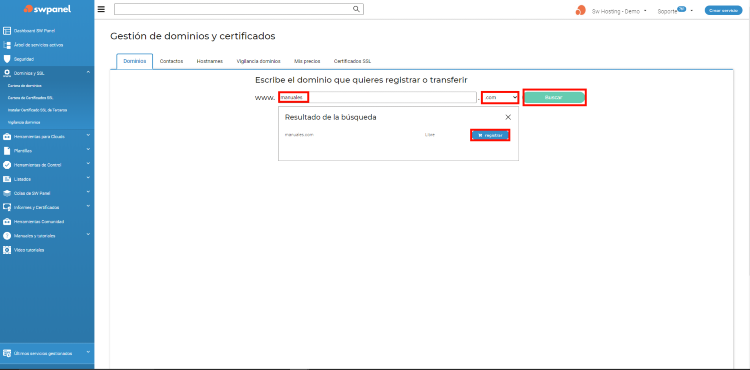Toggle the hamburger menu icon
The image size is (750, 370).
pyautogui.click(x=101, y=9)
